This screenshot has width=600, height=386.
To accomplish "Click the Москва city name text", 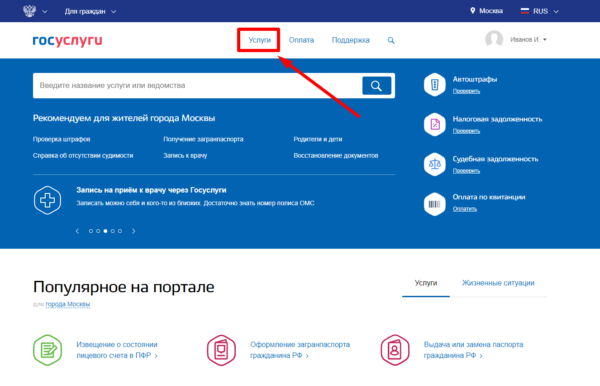I will (491, 11).
